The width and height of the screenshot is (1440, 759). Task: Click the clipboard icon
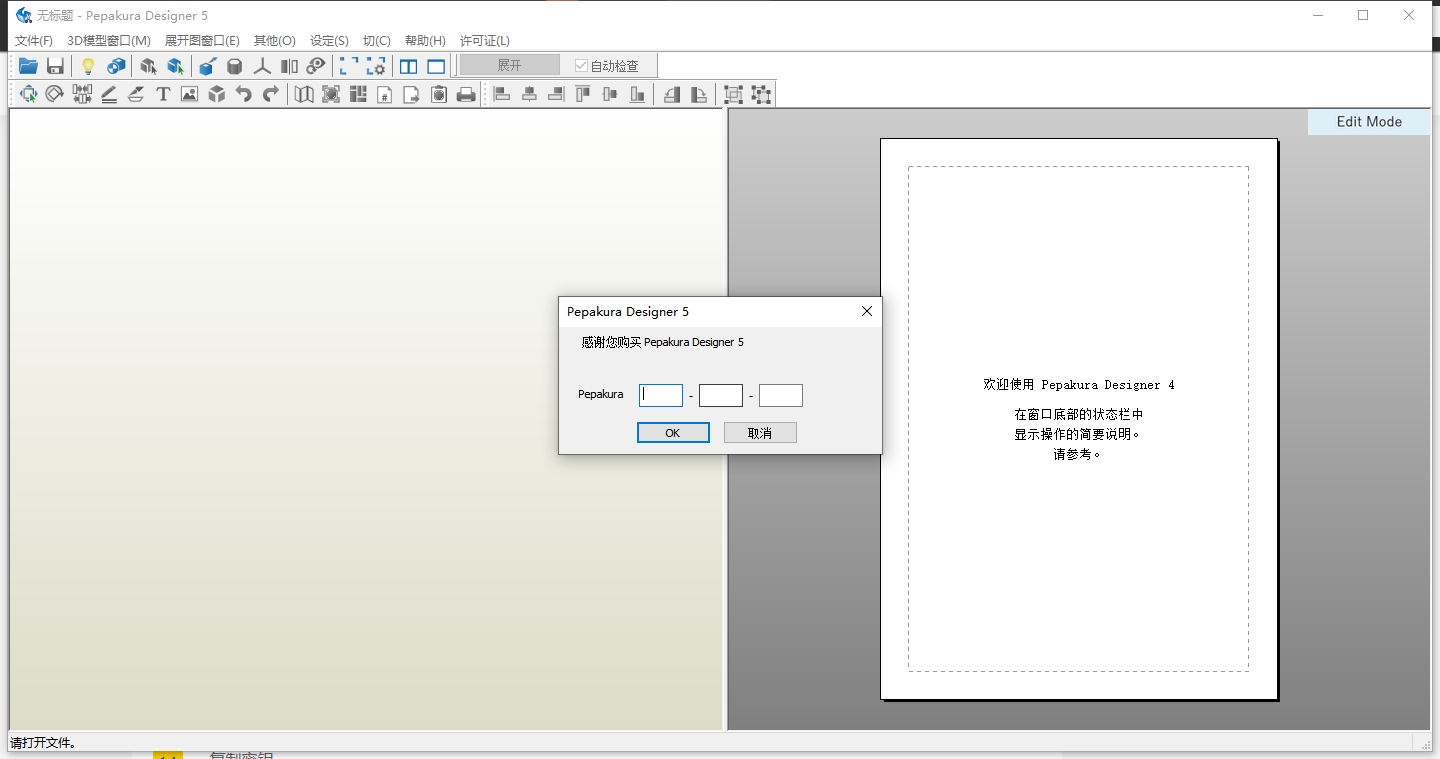click(439, 94)
